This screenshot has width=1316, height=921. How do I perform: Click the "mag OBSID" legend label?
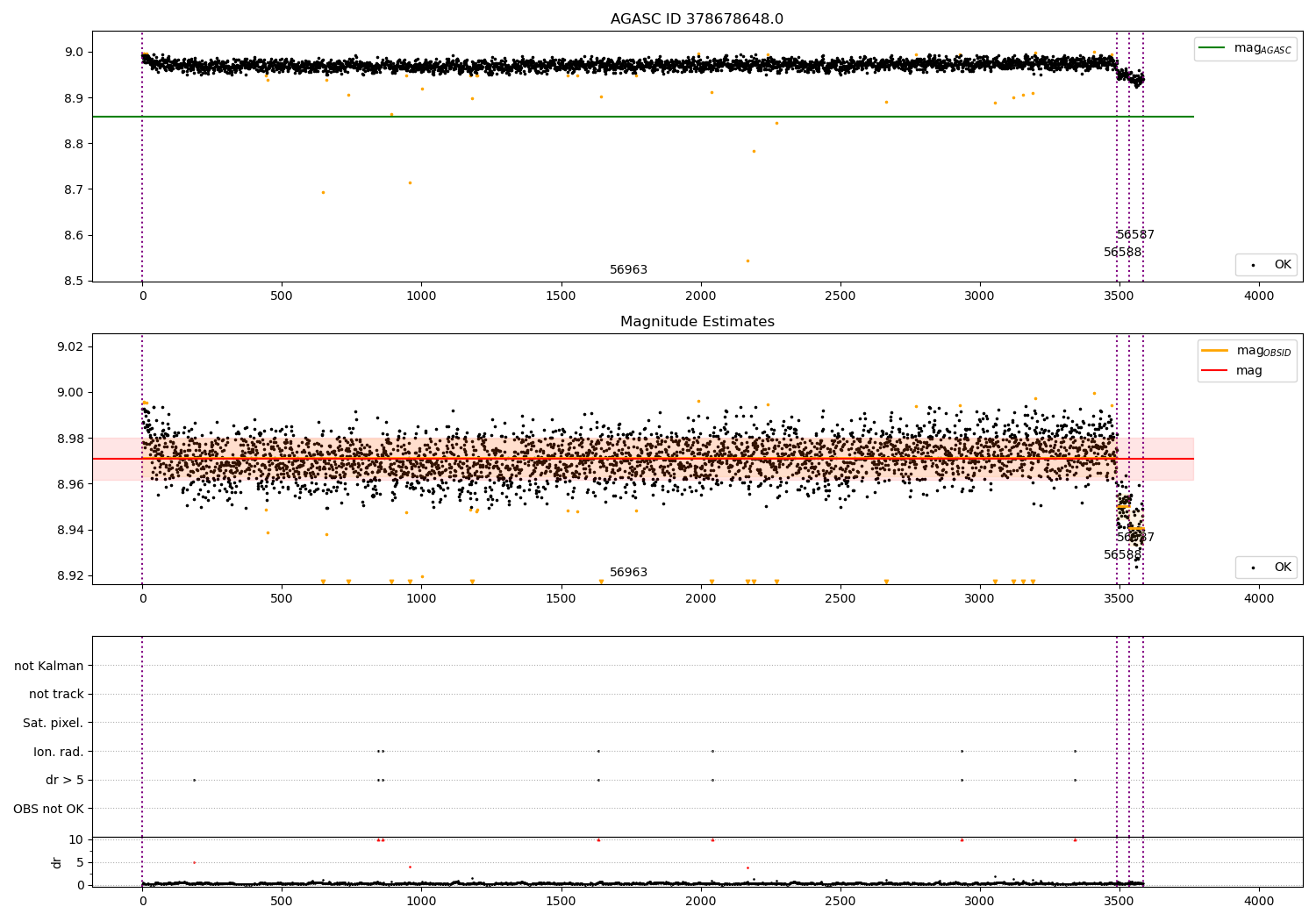click(x=1264, y=351)
